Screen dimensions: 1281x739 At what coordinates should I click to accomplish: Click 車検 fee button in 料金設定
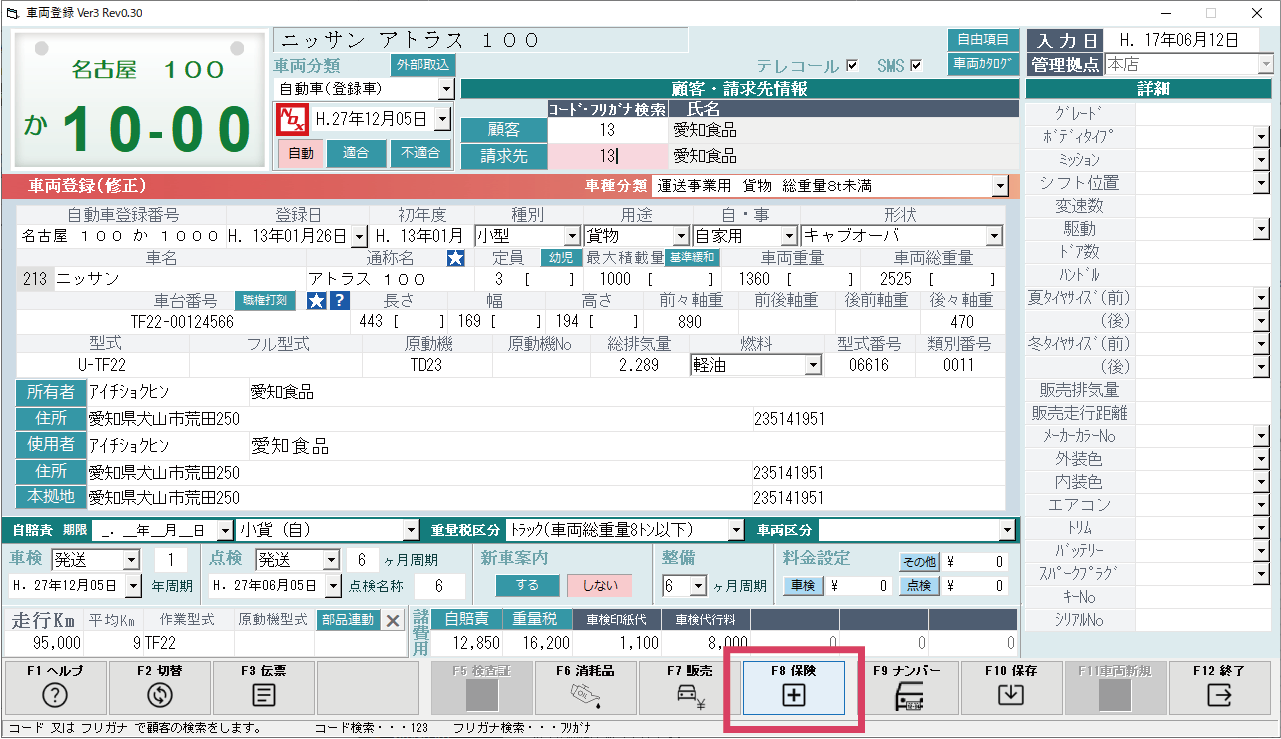click(801, 585)
